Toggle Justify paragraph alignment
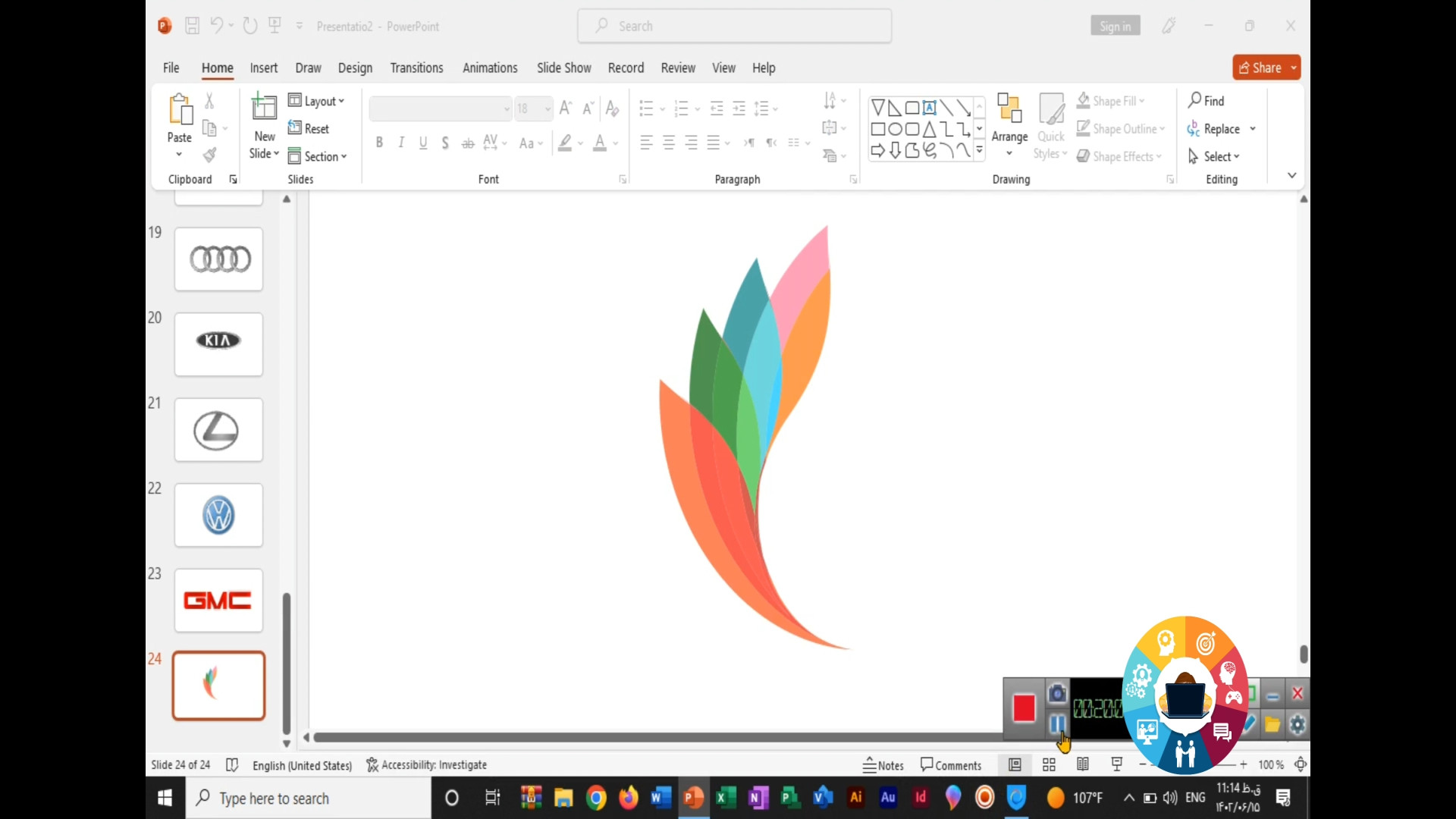Image resolution: width=1456 pixels, height=819 pixels. pos(714,143)
